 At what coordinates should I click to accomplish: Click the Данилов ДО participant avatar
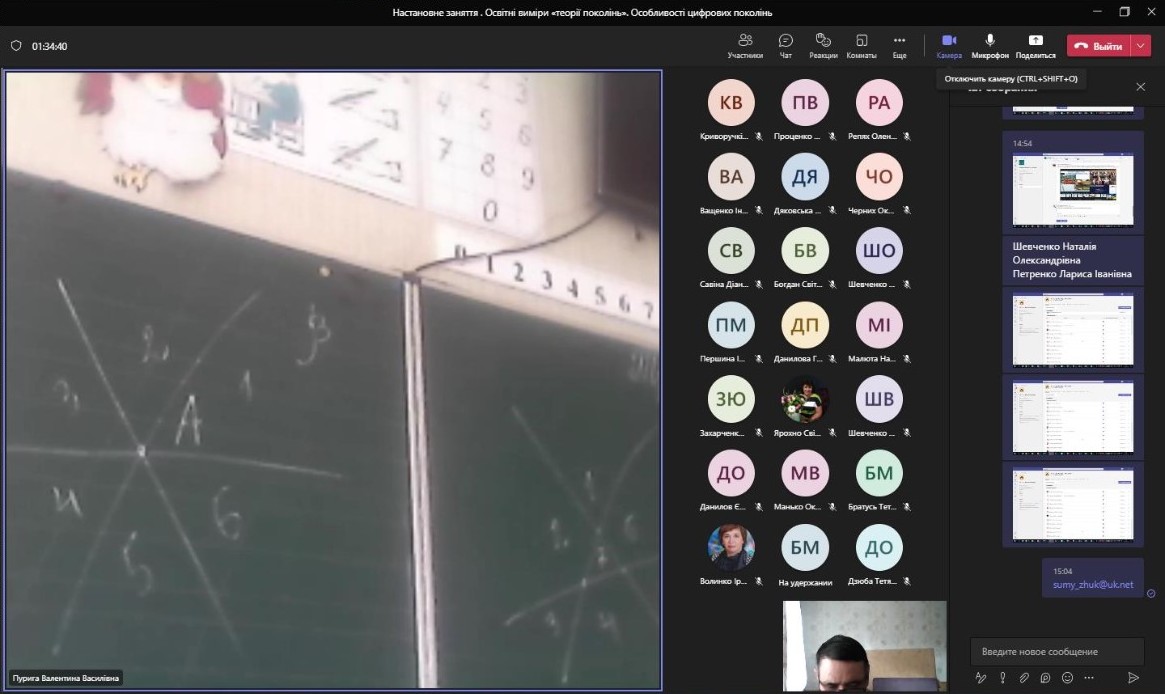click(x=731, y=473)
